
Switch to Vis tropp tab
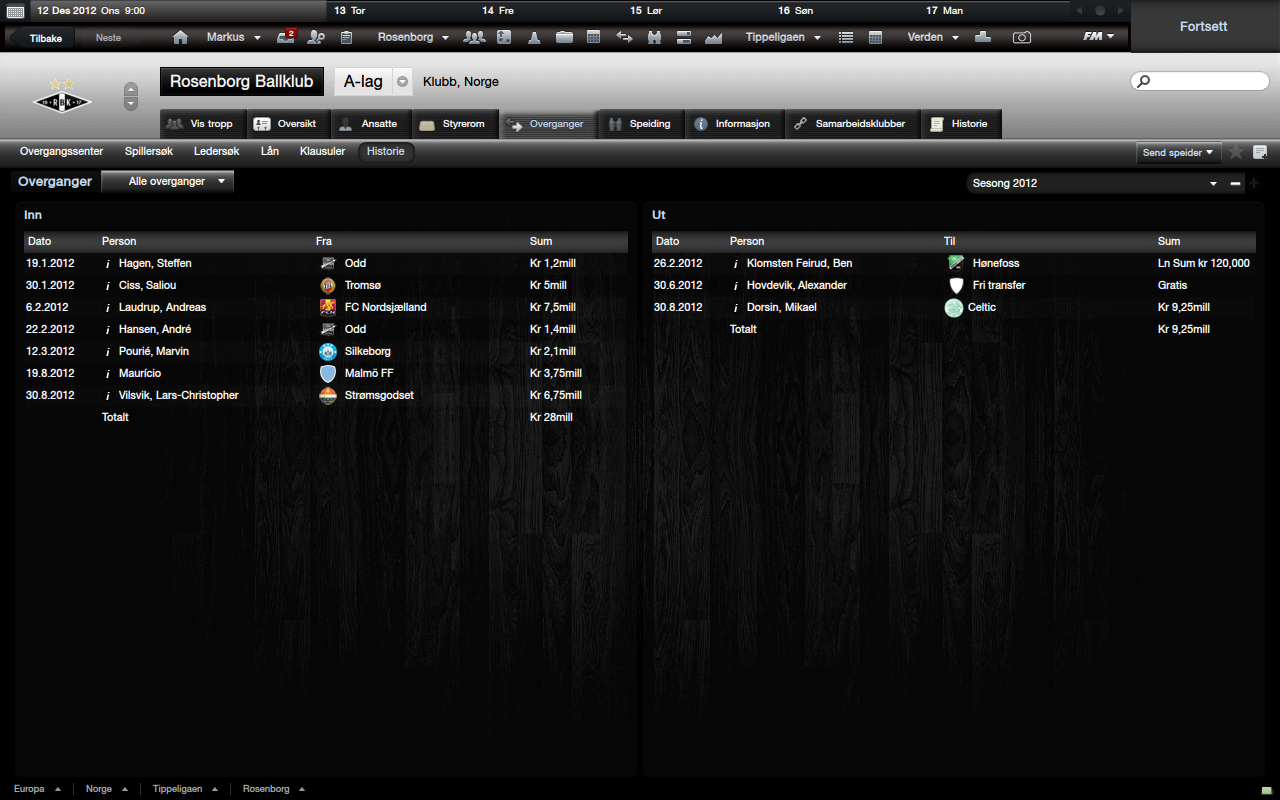201,124
